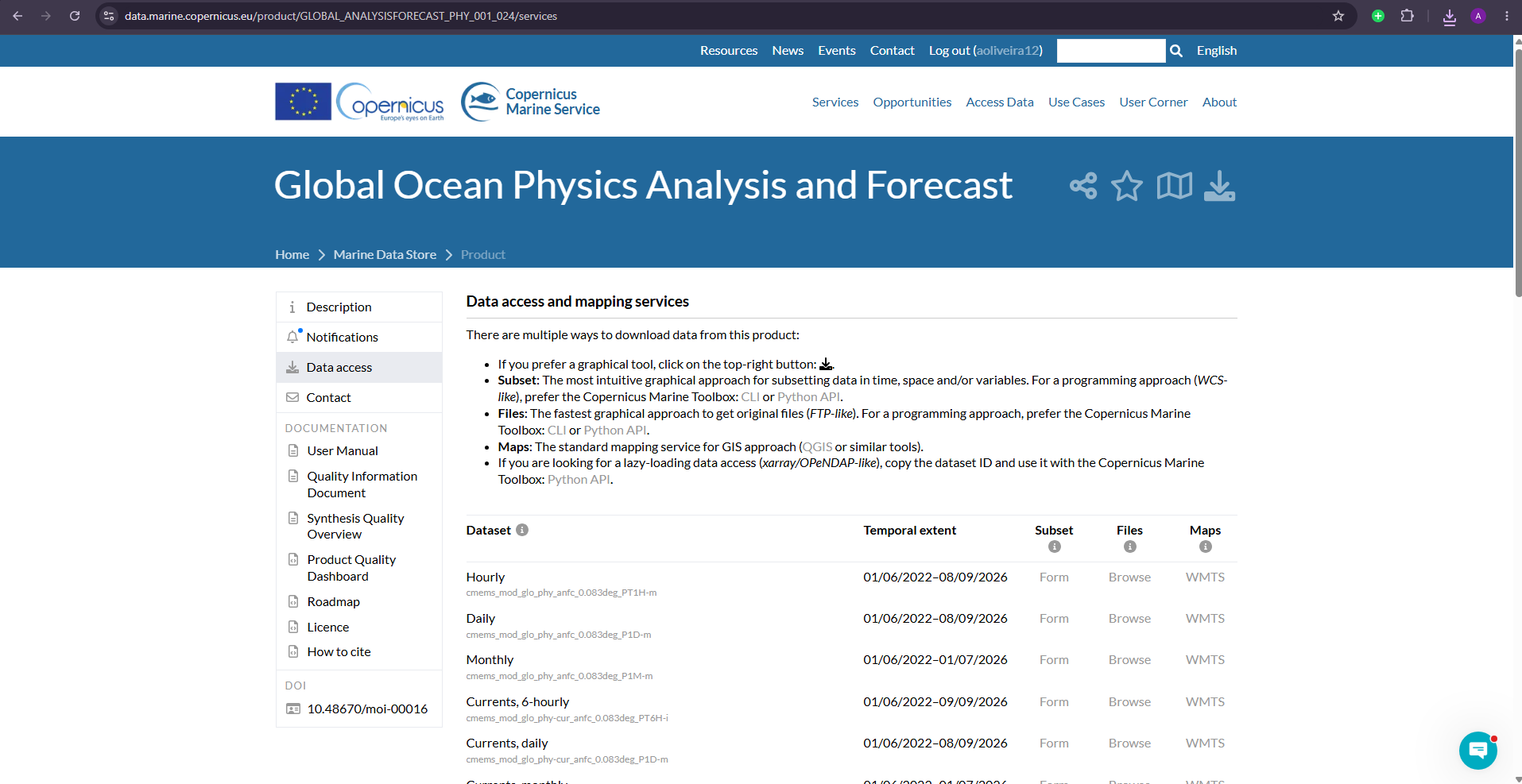
Task: Click the DOI card icon
Action: point(293,709)
